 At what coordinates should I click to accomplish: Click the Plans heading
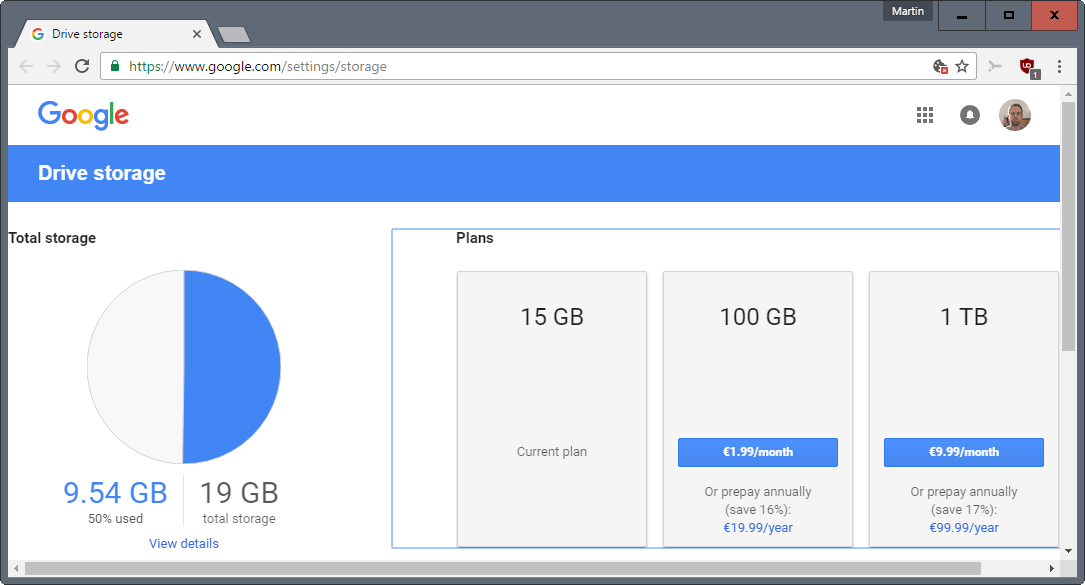(x=475, y=238)
